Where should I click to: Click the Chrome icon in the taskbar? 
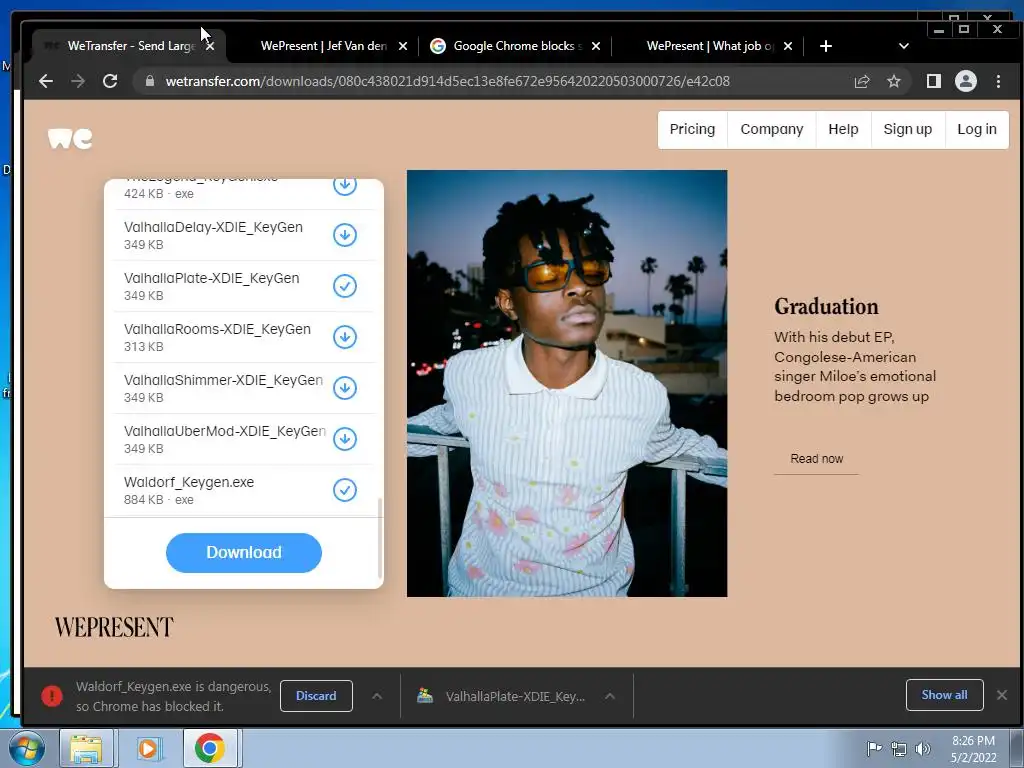point(210,748)
